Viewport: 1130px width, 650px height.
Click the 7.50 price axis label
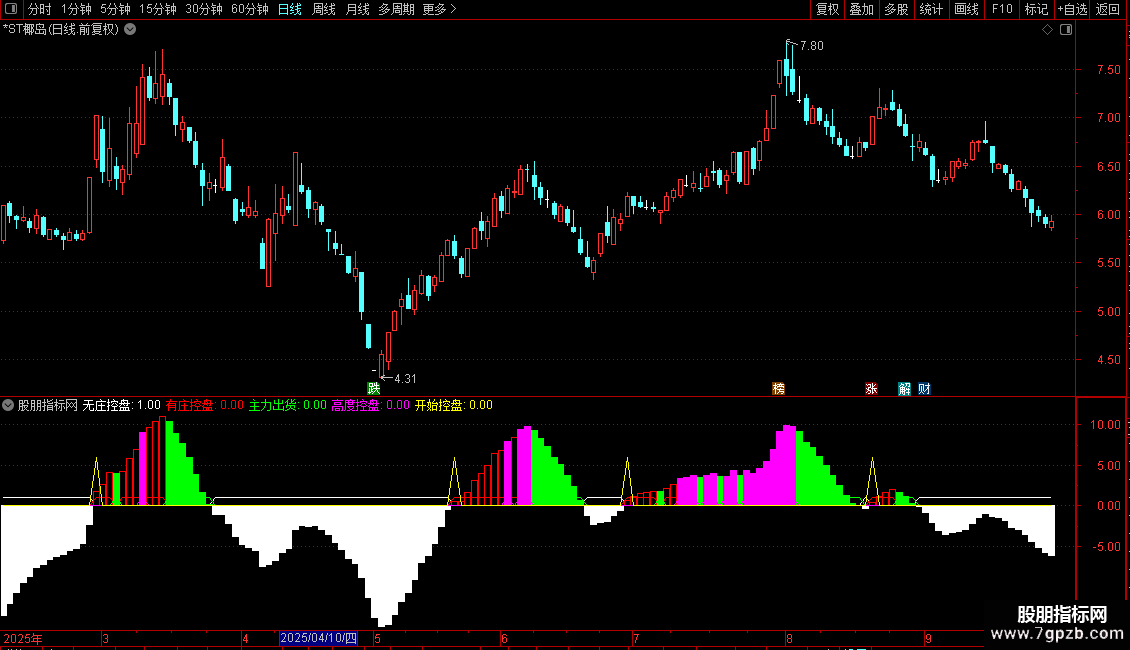tap(1108, 69)
